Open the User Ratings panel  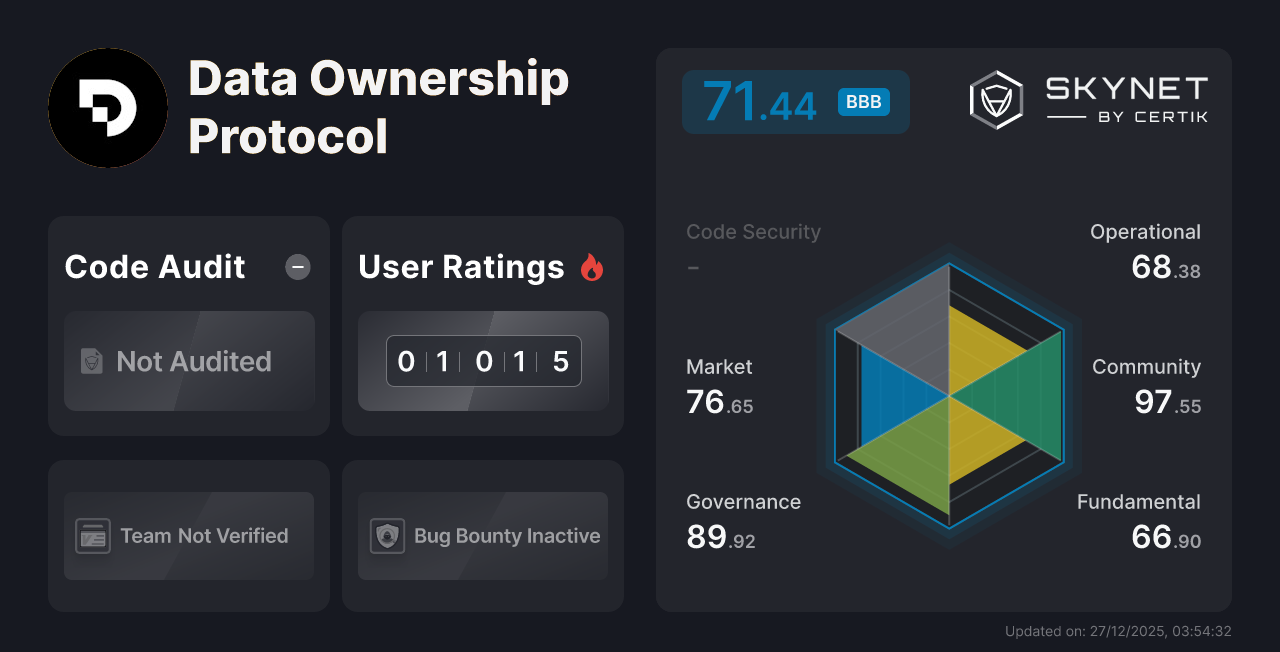point(482,325)
